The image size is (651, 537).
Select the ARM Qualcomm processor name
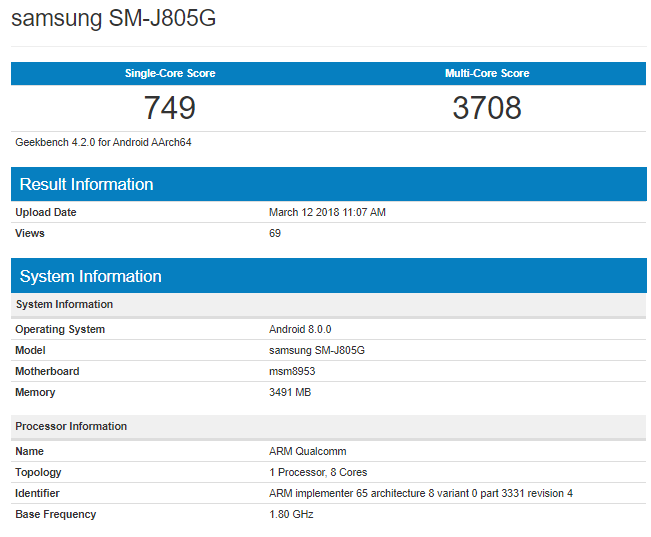click(308, 451)
